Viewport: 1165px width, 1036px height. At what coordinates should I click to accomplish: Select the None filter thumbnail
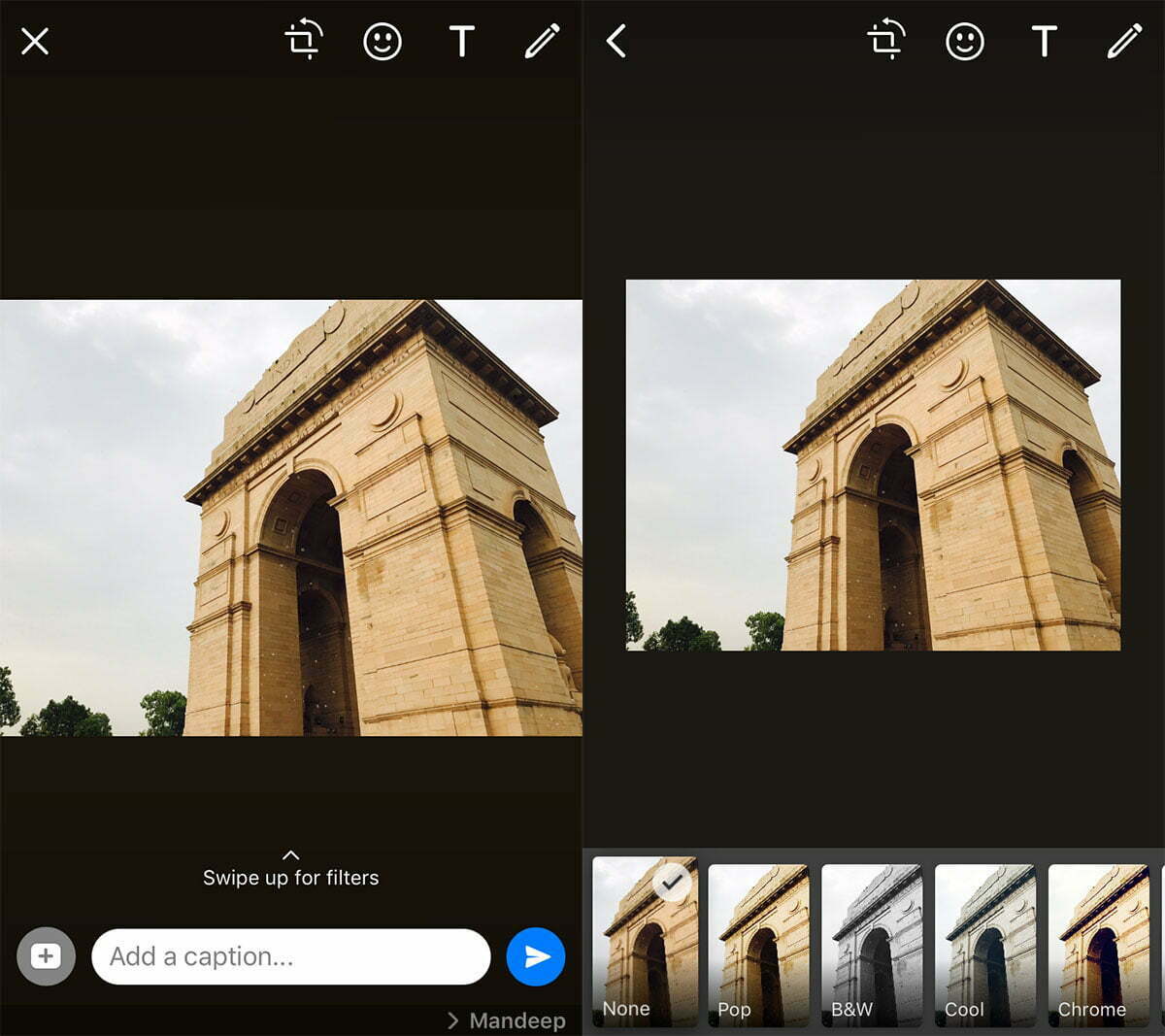click(646, 941)
